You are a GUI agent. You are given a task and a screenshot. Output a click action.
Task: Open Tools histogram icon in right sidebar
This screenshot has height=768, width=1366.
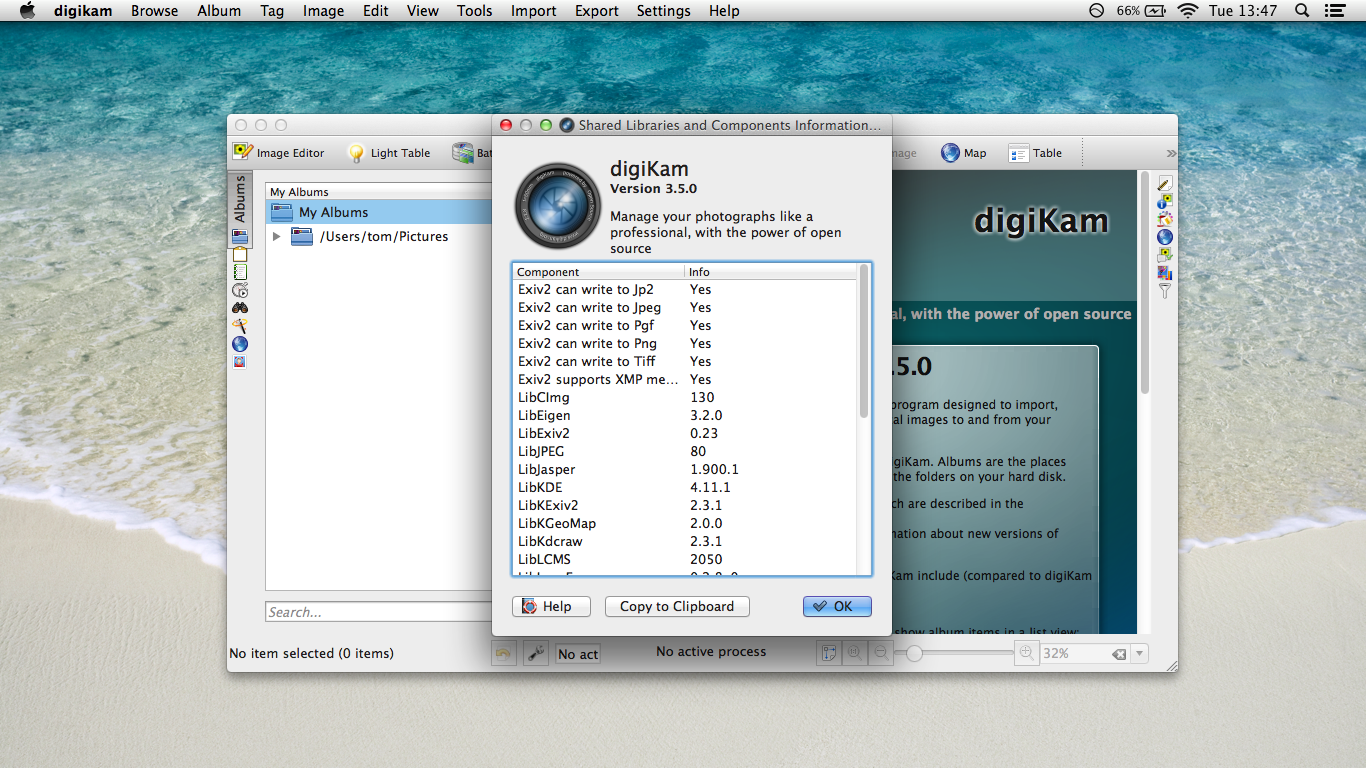tap(1165, 273)
